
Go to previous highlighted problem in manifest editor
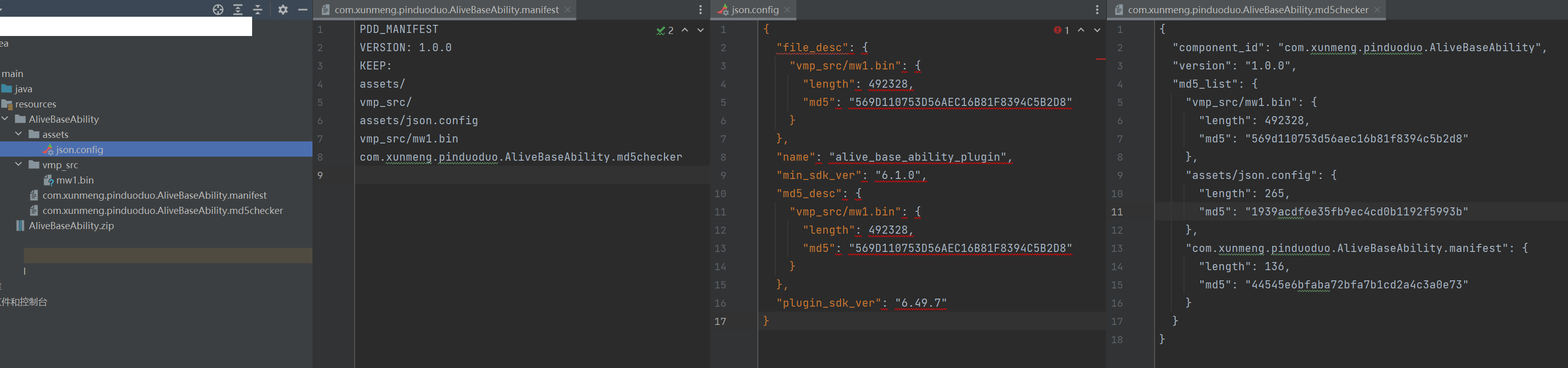coord(685,30)
